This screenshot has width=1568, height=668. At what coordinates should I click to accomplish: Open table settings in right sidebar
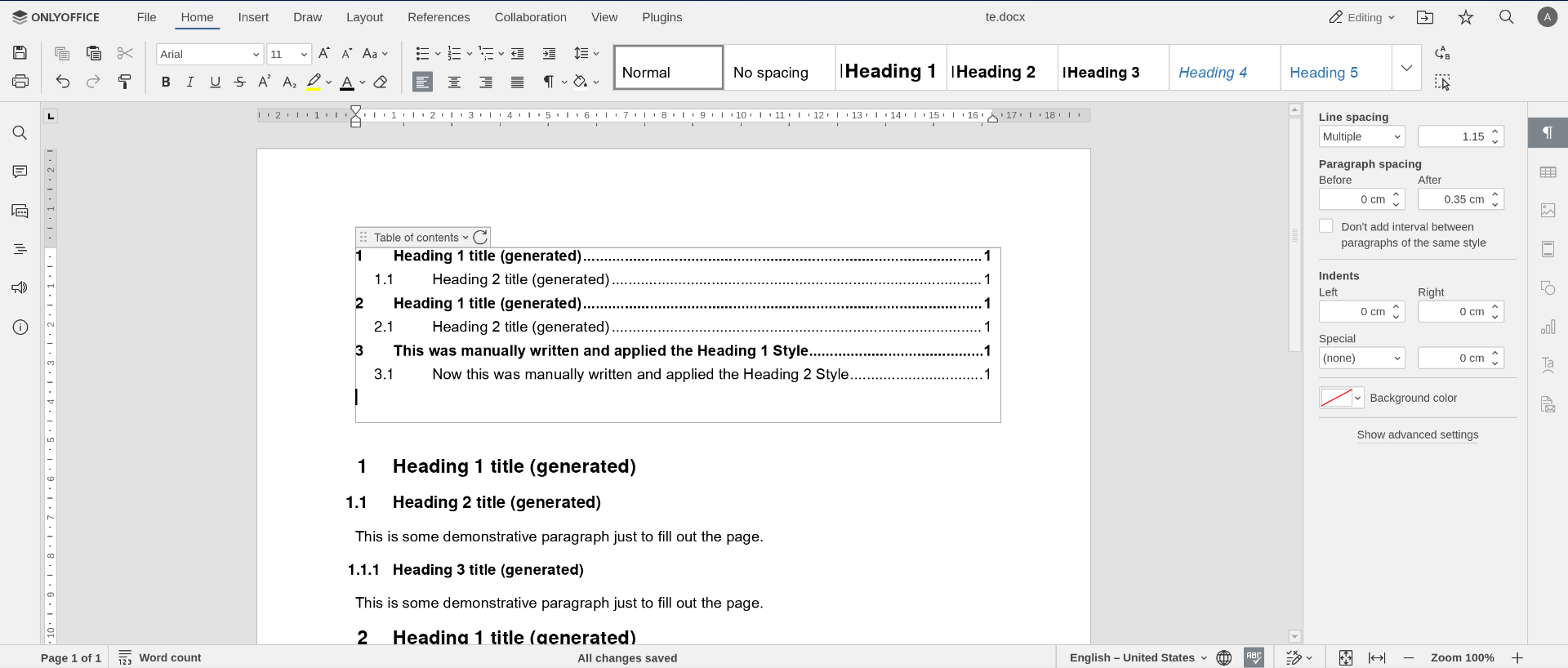click(1548, 172)
